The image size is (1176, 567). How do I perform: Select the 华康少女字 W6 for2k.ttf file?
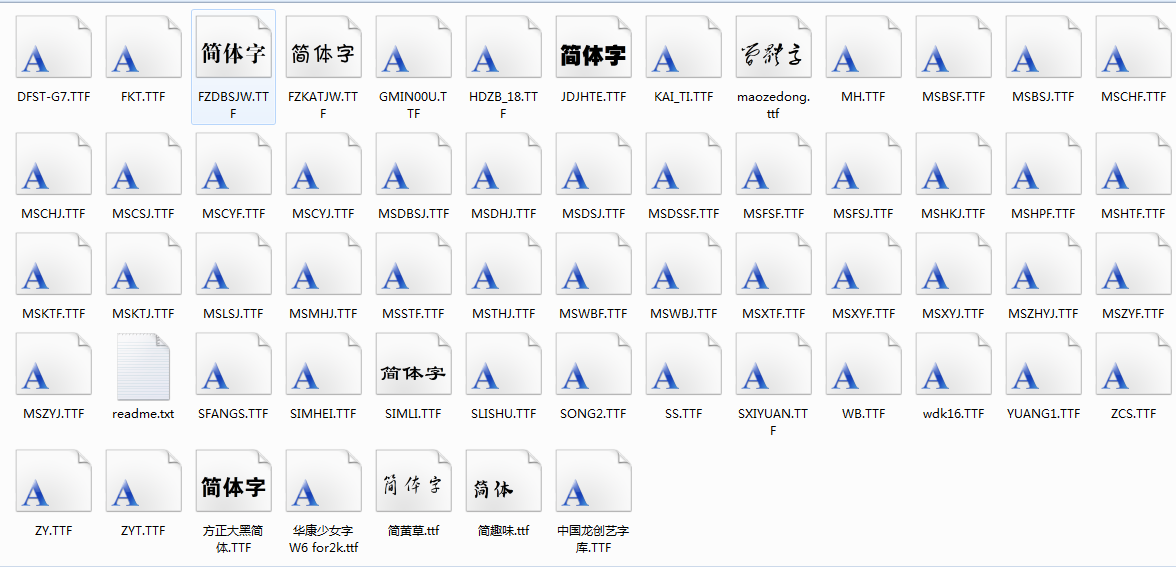(x=323, y=487)
